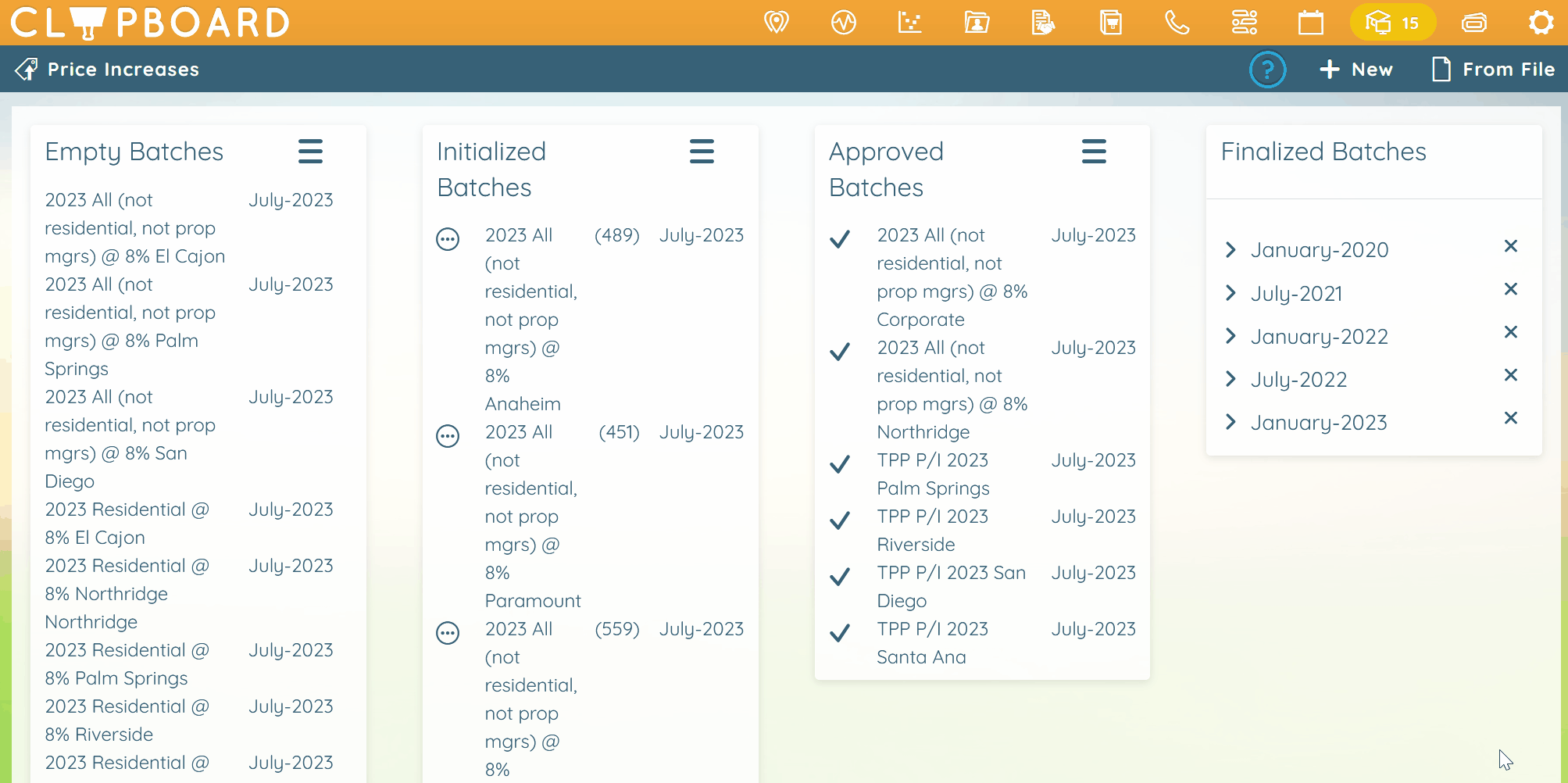Click the (451) count for Paramount
This screenshot has height=783, width=1568.
(620, 432)
